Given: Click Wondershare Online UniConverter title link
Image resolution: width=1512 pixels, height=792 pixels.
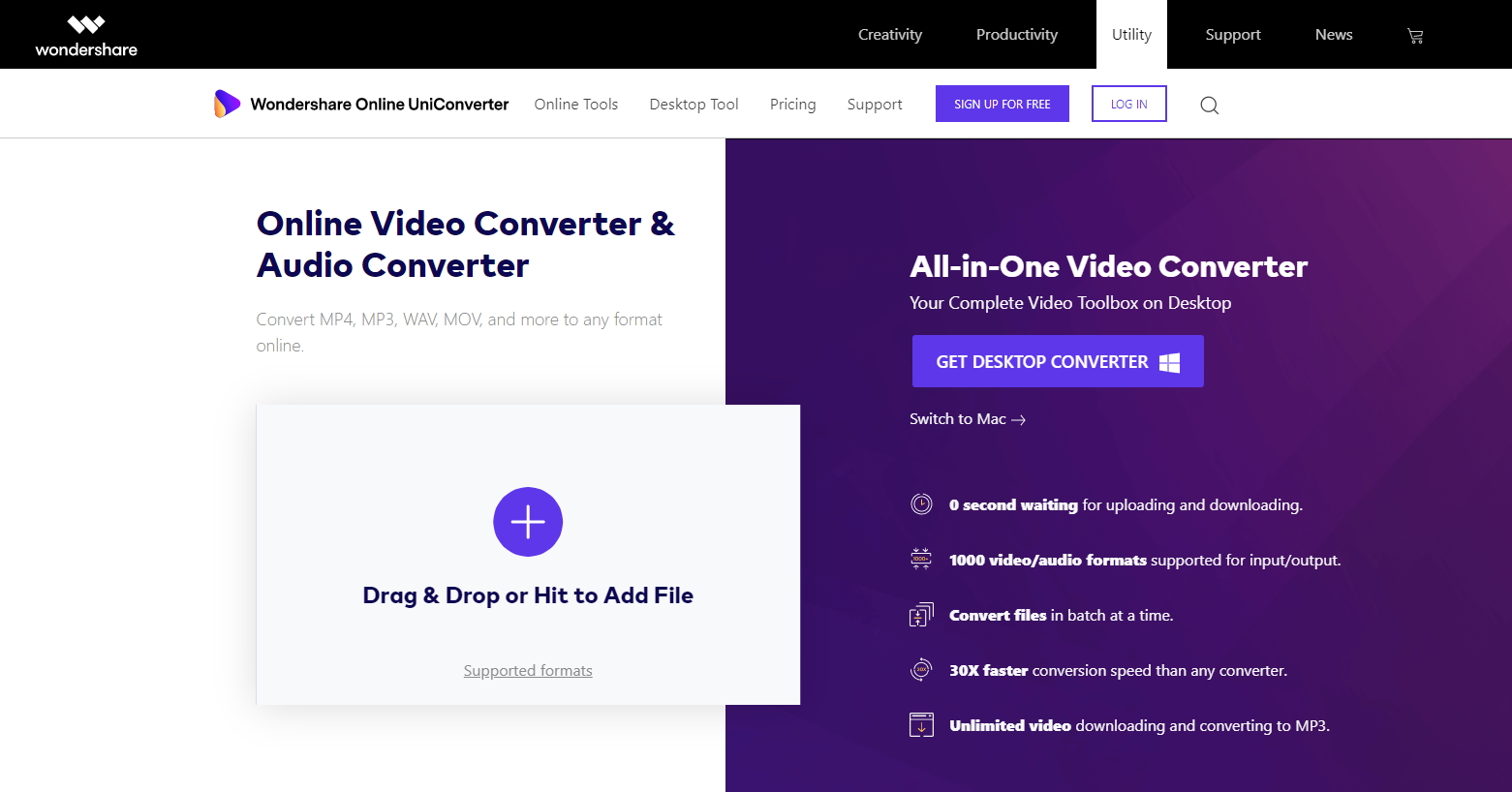Looking at the screenshot, I should coord(380,104).
